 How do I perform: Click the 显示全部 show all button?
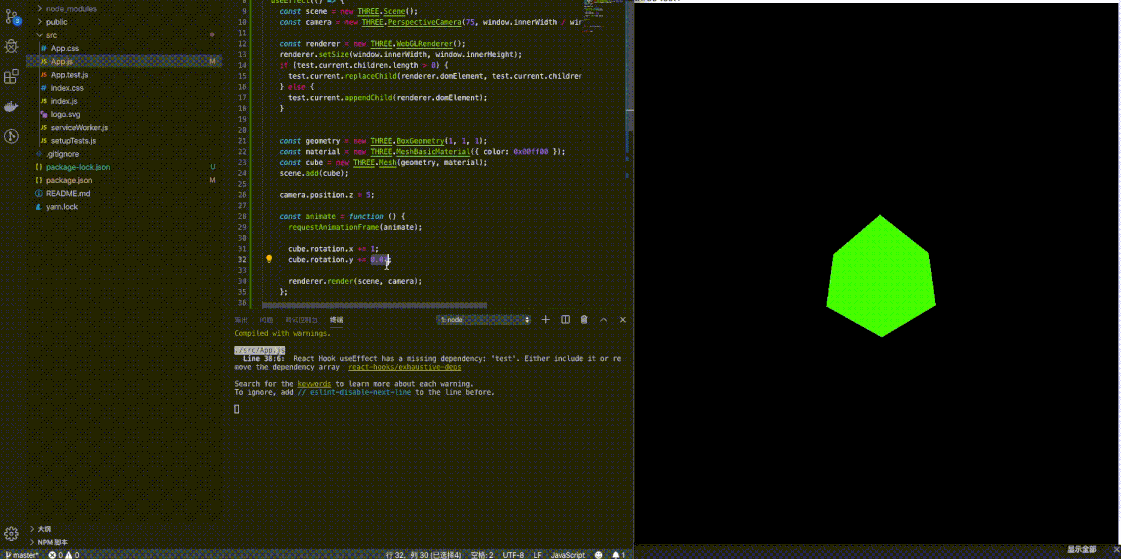click(x=1082, y=549)
